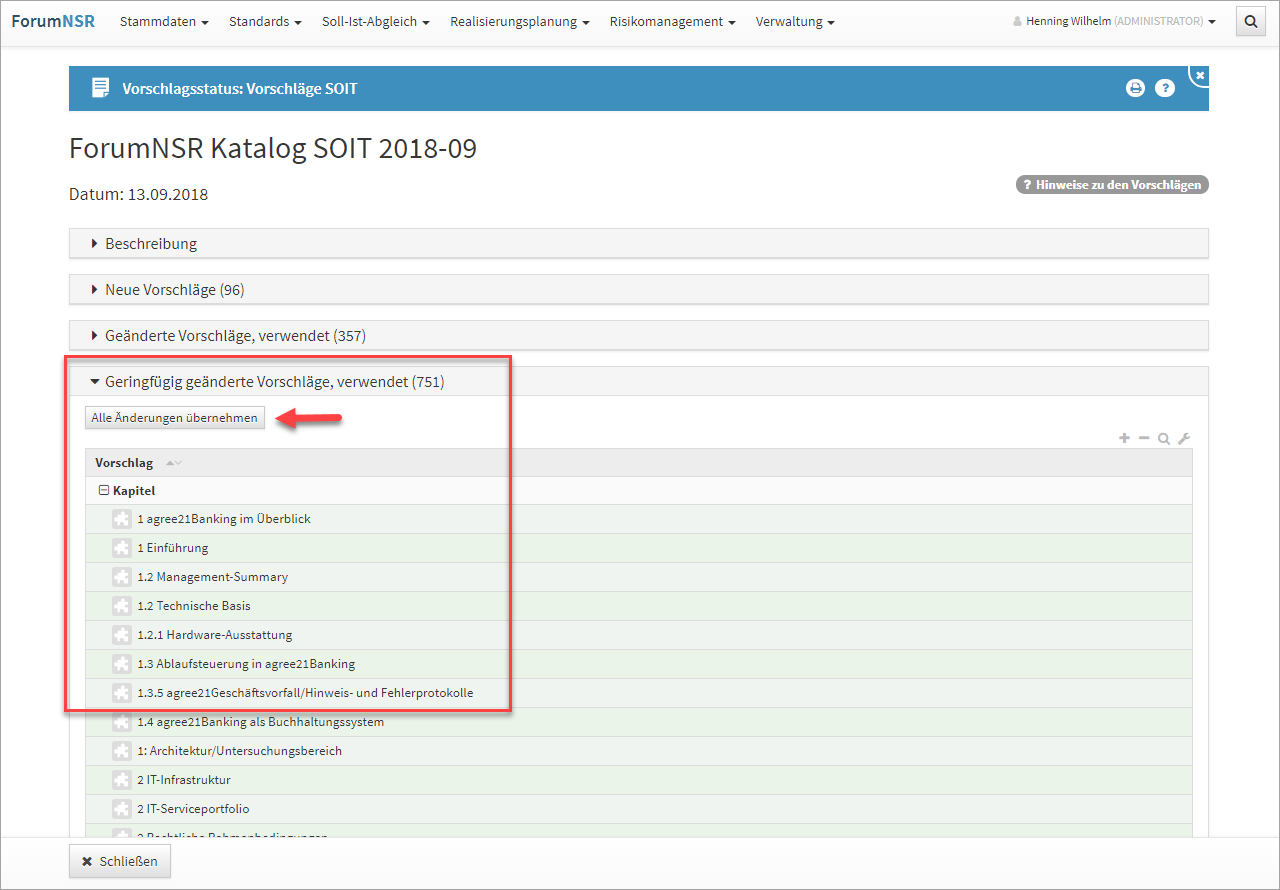
Task: Click the search magnifier button in navbar
Action: pyautogui.click(x=1251, y=22)
